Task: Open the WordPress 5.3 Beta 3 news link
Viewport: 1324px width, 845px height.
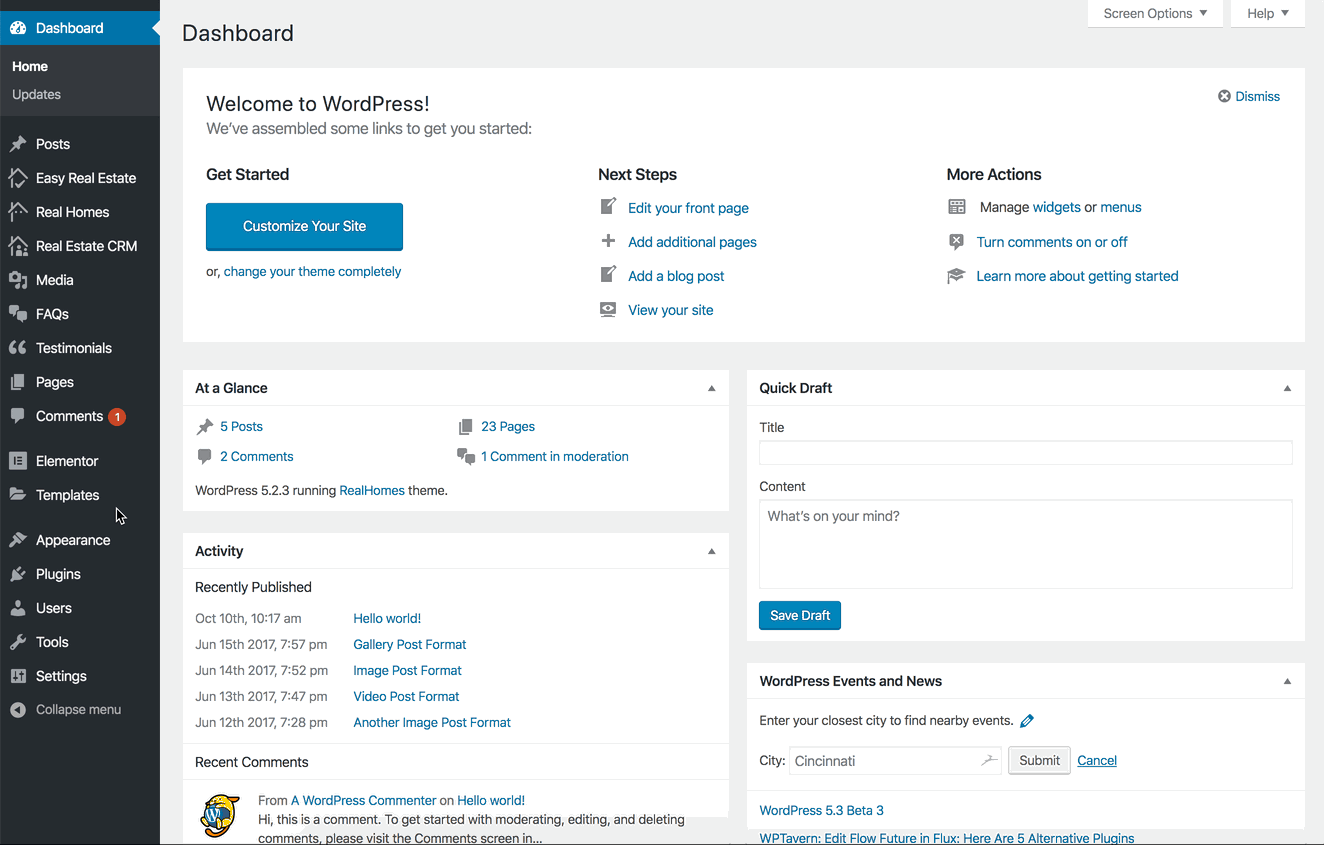Action: point(822,810)
